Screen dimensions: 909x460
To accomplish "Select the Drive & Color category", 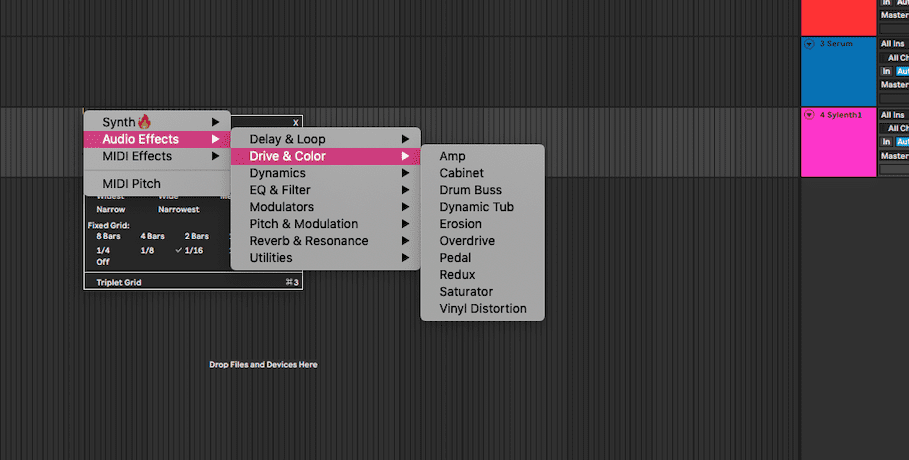I will (x=325, y=156).
